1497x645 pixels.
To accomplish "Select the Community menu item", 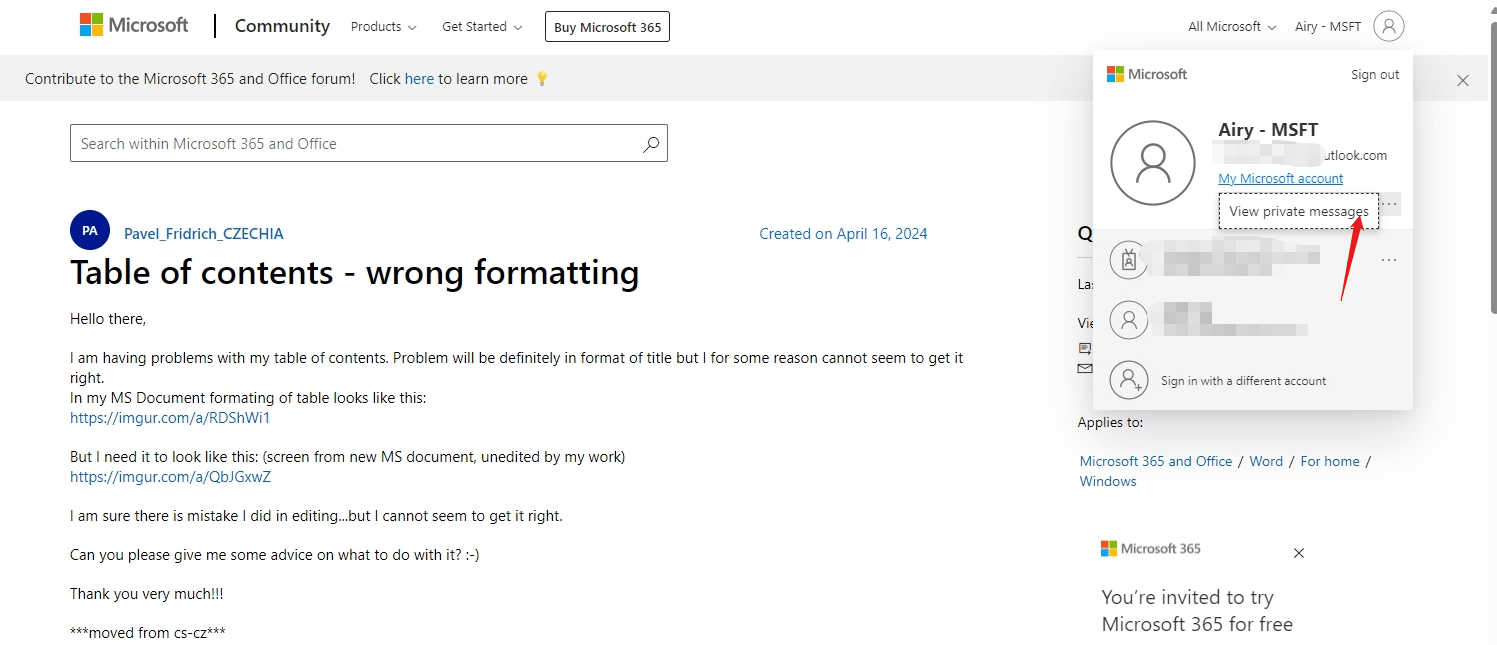I will (x=281, y=26).
